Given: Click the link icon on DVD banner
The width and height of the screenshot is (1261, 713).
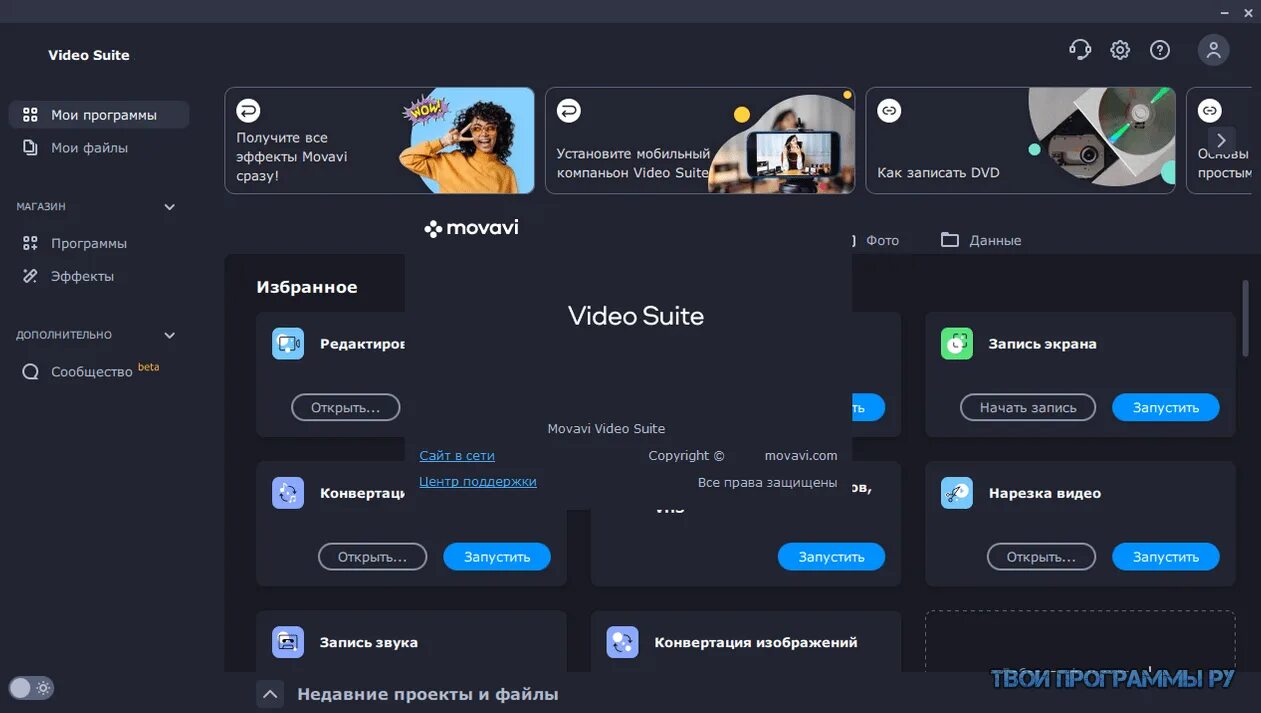Looking at the screenshot, I should pyautogui.click(x=889, y=110).
